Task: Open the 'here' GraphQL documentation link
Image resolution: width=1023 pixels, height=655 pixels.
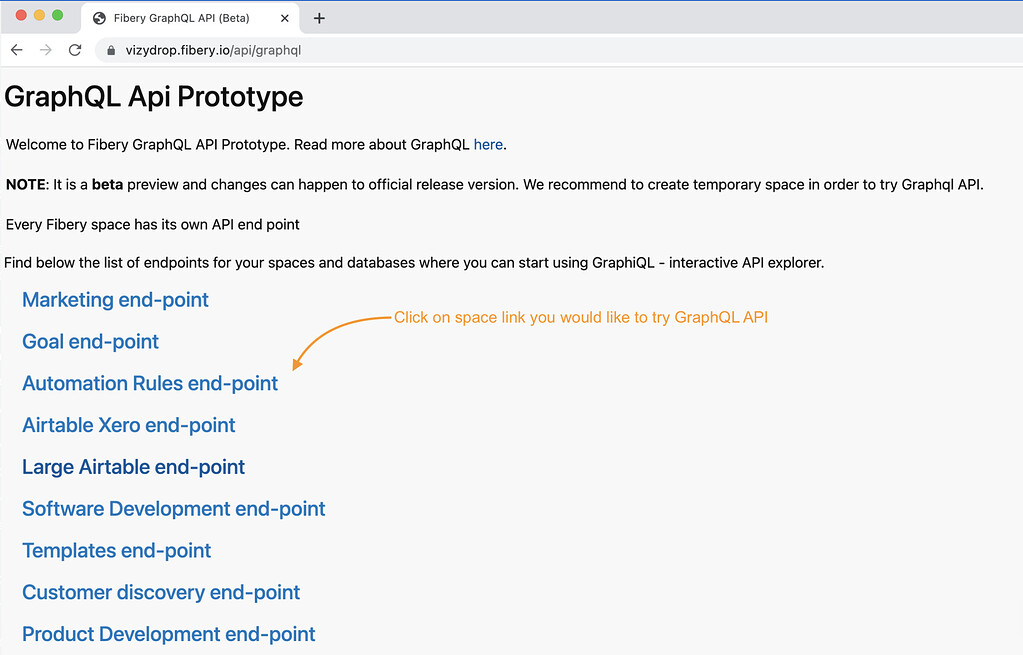Action: click(488, 144)
